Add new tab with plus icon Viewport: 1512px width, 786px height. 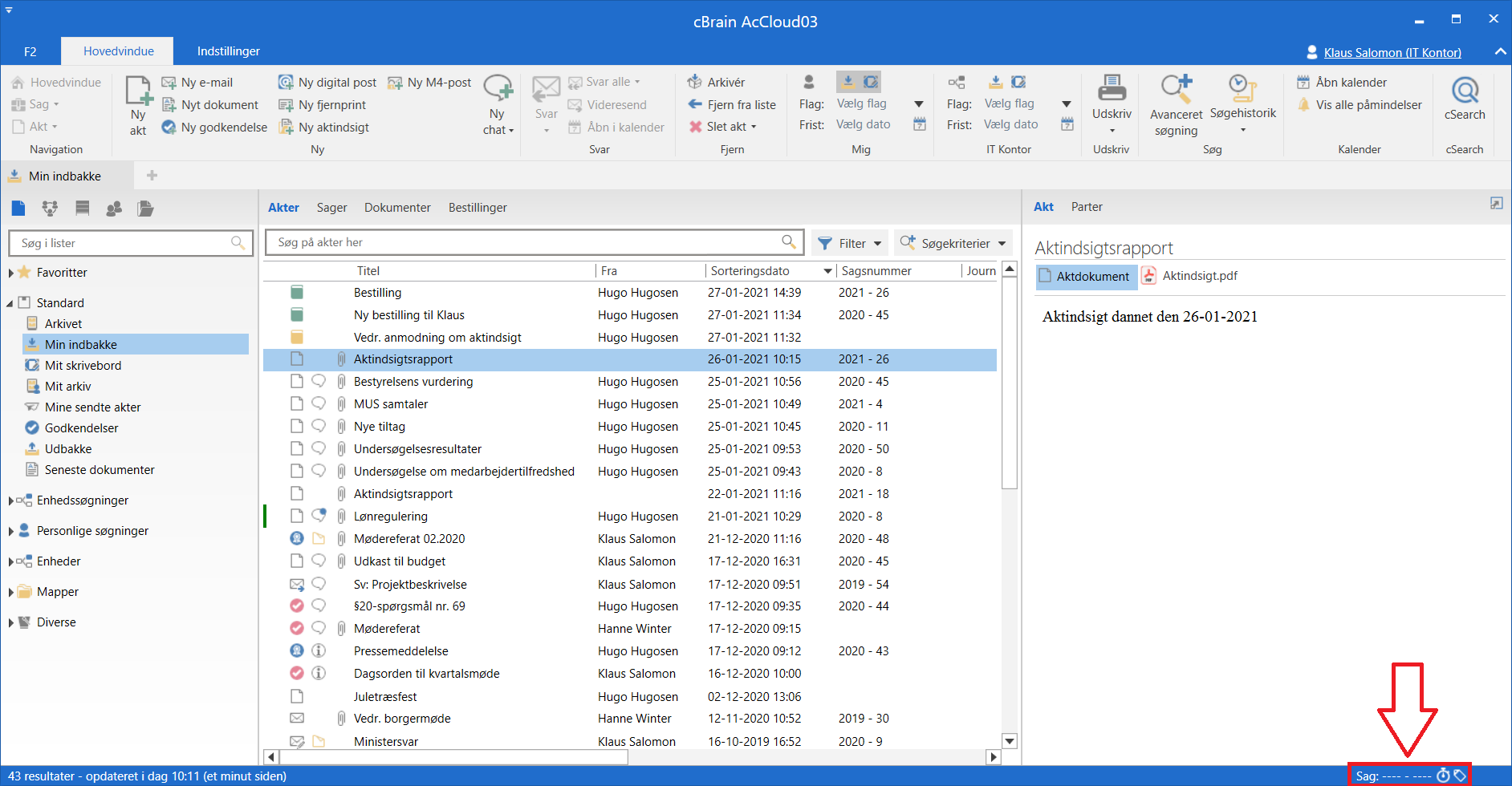pos(152,176)
